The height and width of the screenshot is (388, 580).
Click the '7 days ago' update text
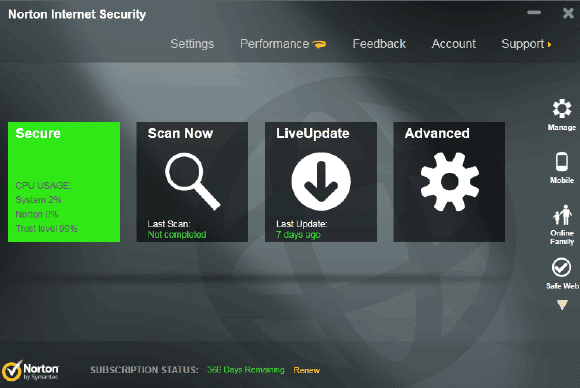pyautogui.click(x=298, y=235)
